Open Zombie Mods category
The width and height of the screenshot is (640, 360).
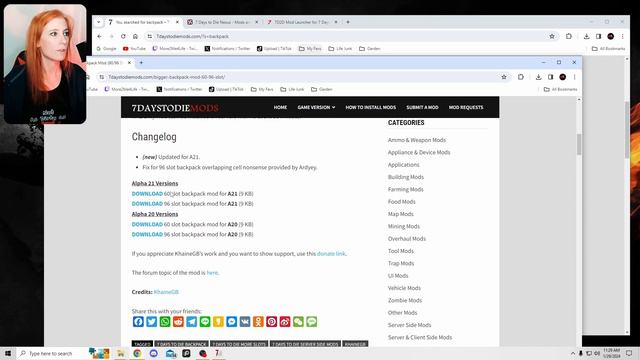[x=405, y=300]
